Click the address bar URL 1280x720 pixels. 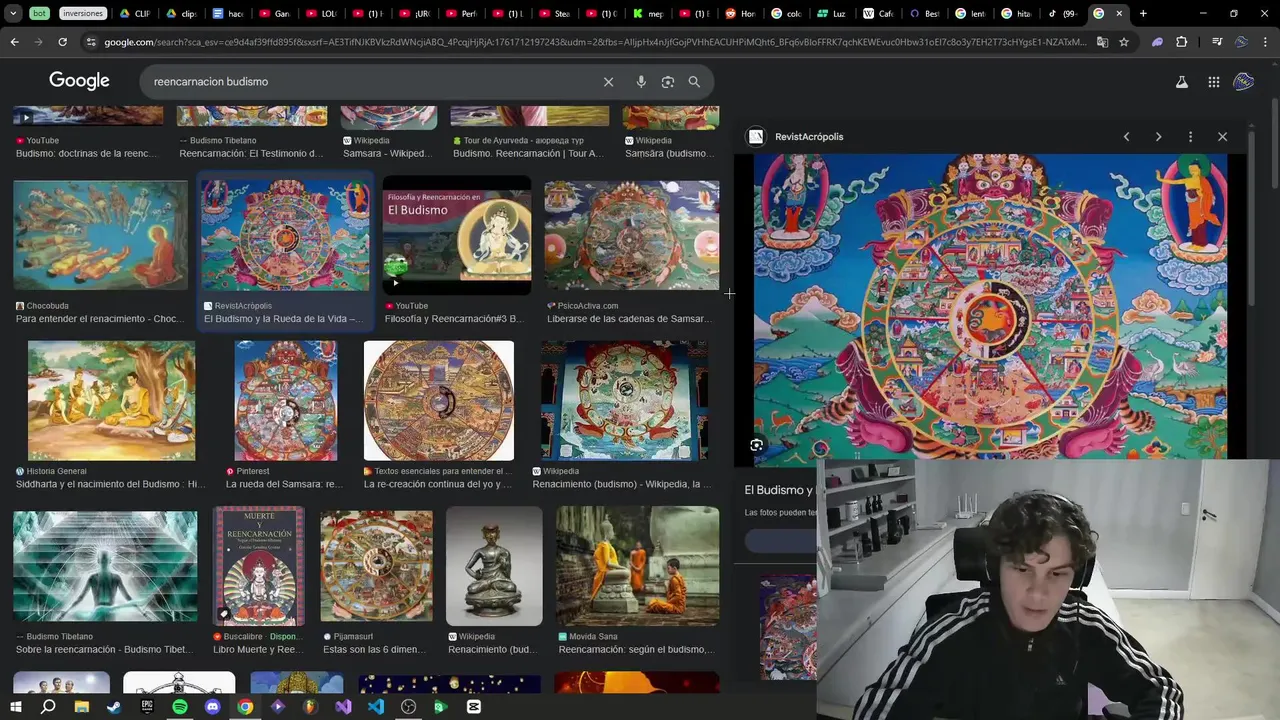pyautogui.click(x=595, y=42)
